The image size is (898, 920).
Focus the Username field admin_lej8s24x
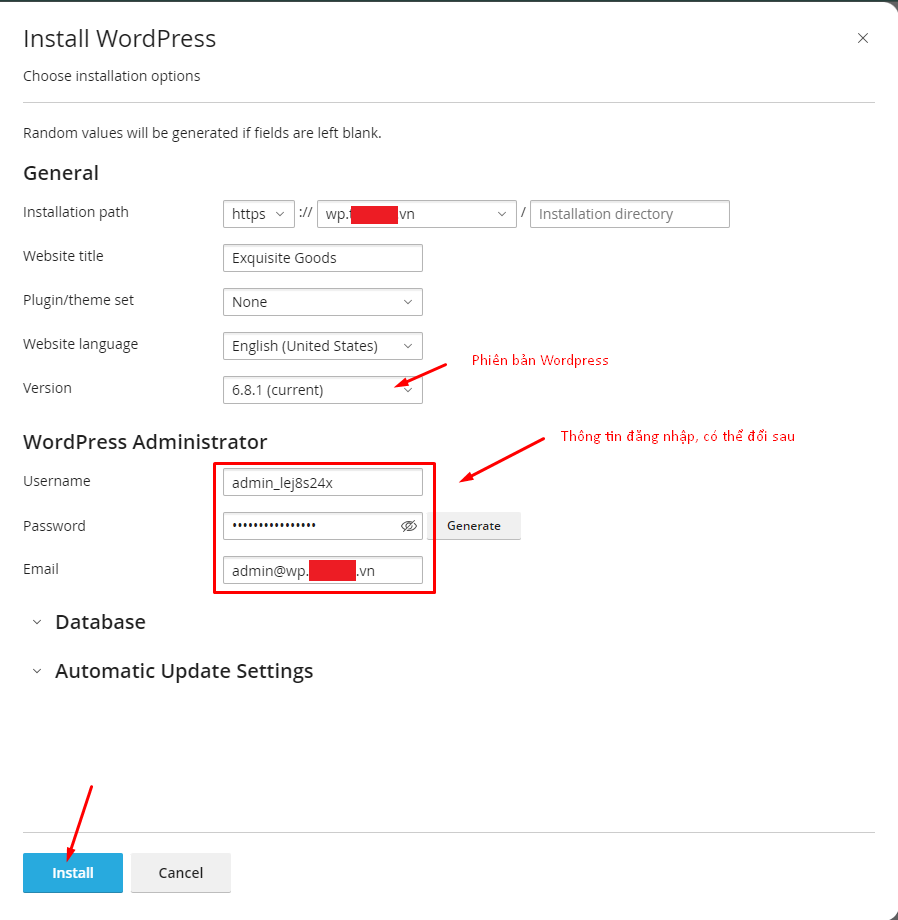(322, 483)
